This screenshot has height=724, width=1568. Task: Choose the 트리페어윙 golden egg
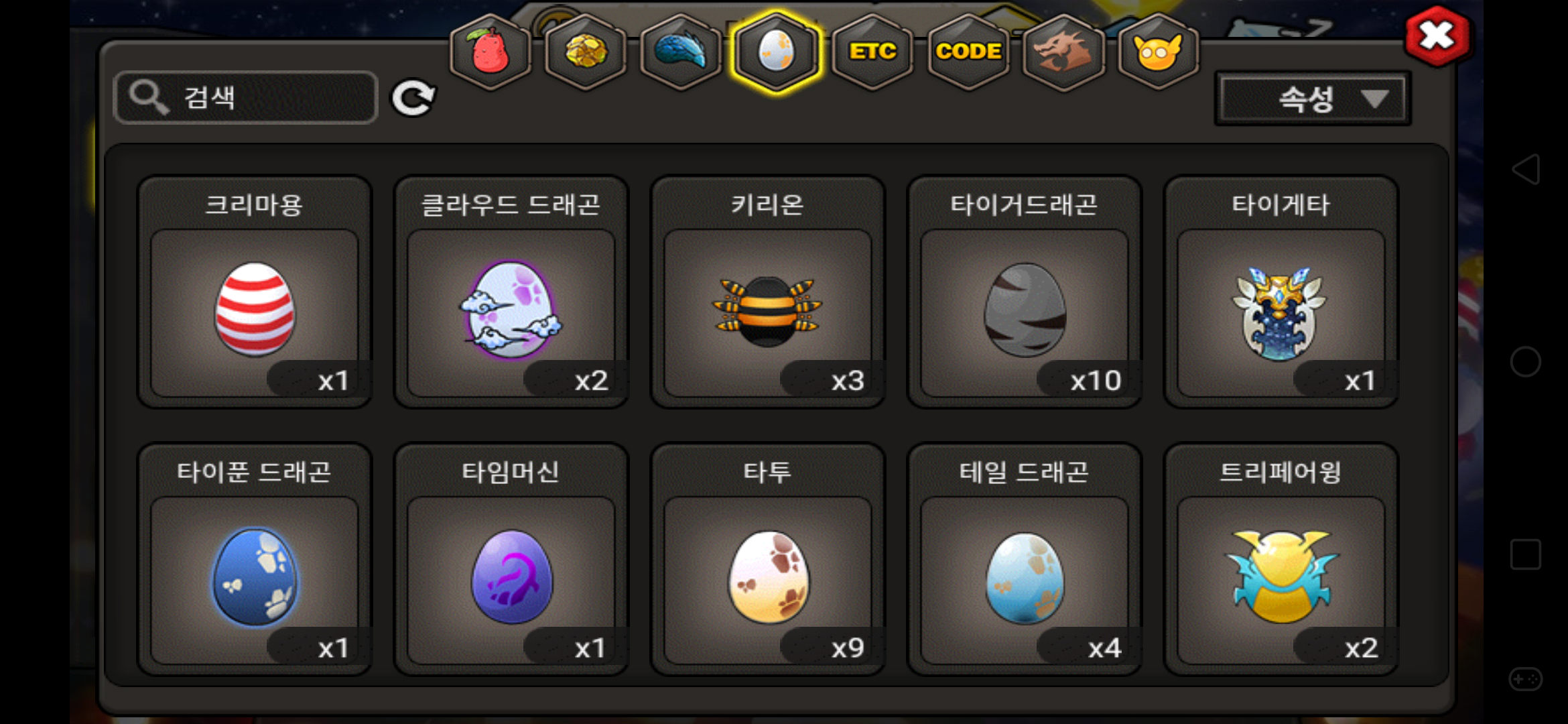pyautogui.click(x=1281, y=559)
